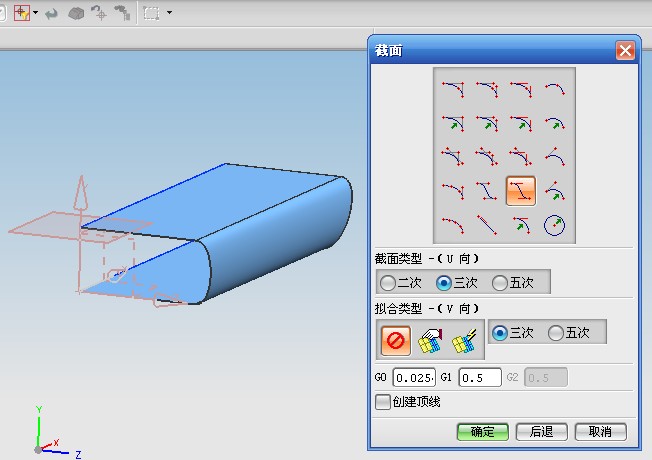Screen dimensions: 652x460
Task: Choose the pencil-on-grid fitting type icon
Action: pos(464,341)
